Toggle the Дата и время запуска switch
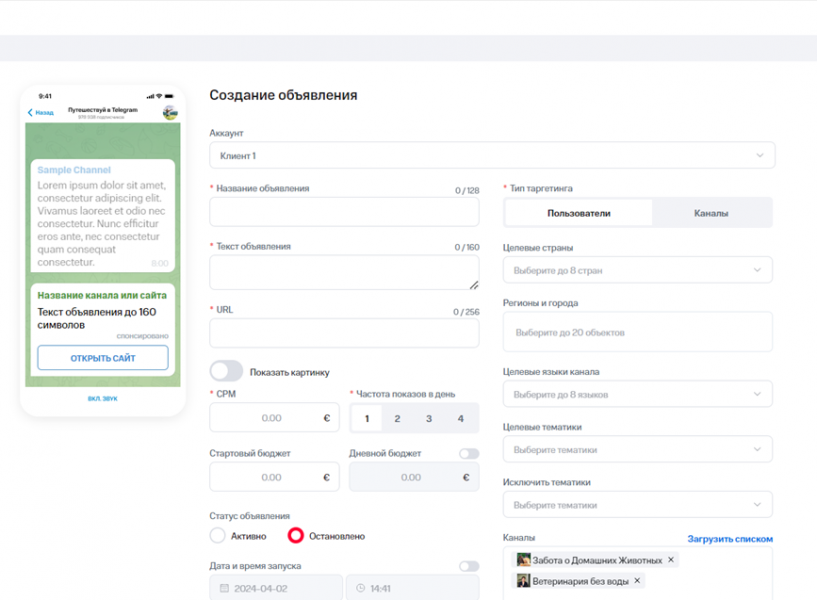 (x=468, y=566)
